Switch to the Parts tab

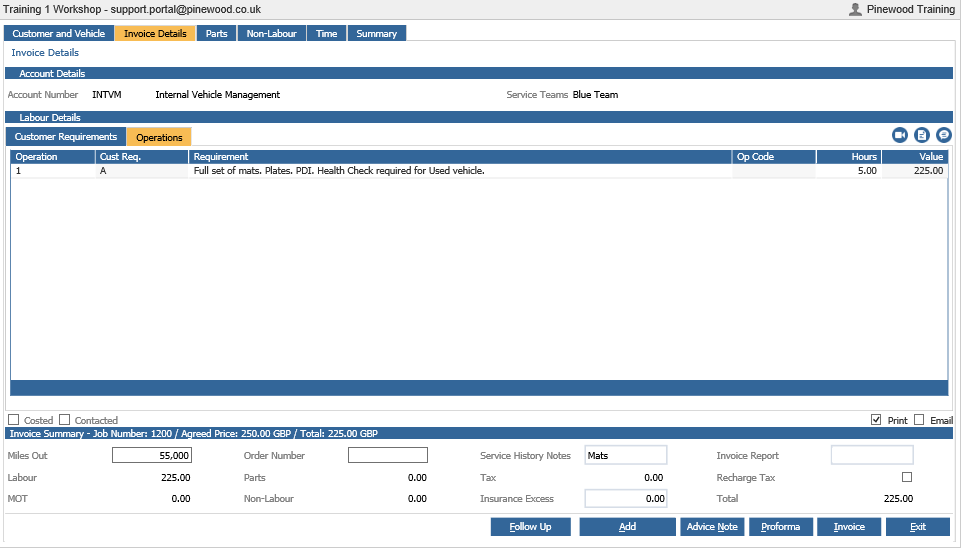(x=216, y=33)
